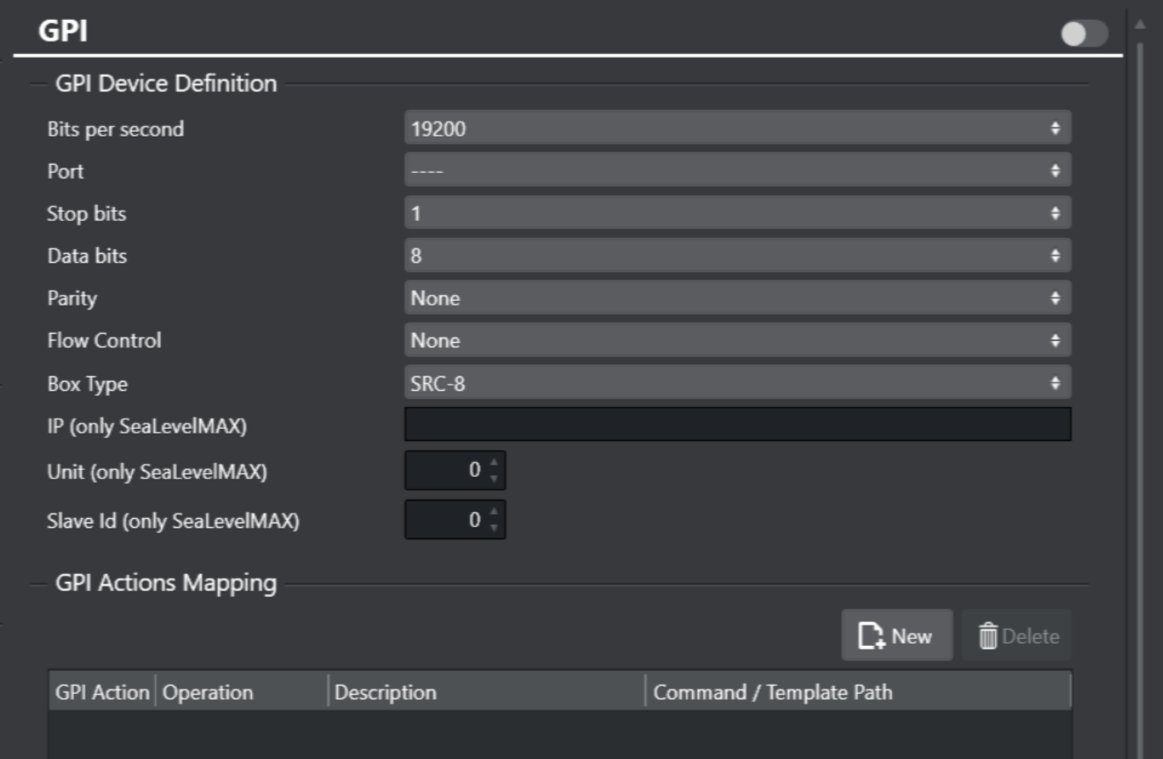Increase the Slave Id value with up arrow

(x=494, y=513)
